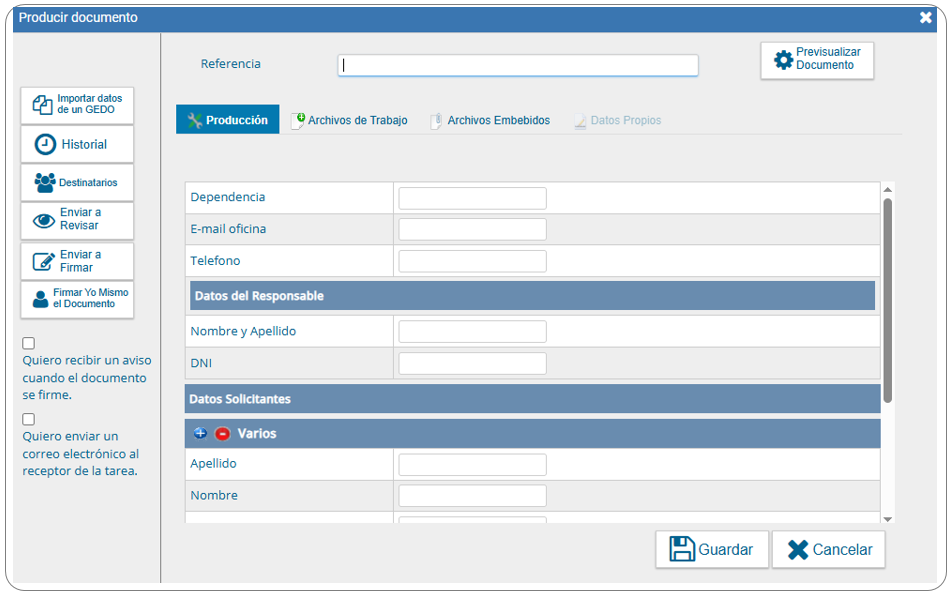
Task: Click the X icon on Cancelar
Action: pos(798,550)
